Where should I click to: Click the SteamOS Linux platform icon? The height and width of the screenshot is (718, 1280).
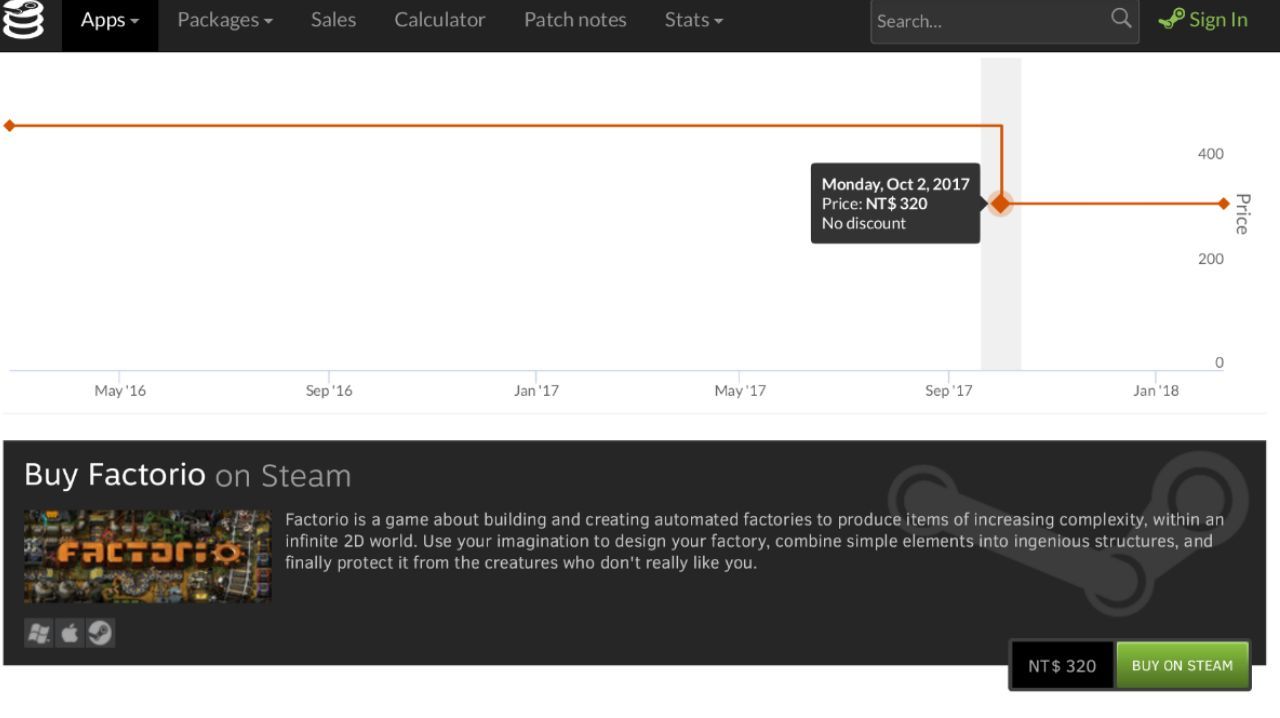point(100,633)
